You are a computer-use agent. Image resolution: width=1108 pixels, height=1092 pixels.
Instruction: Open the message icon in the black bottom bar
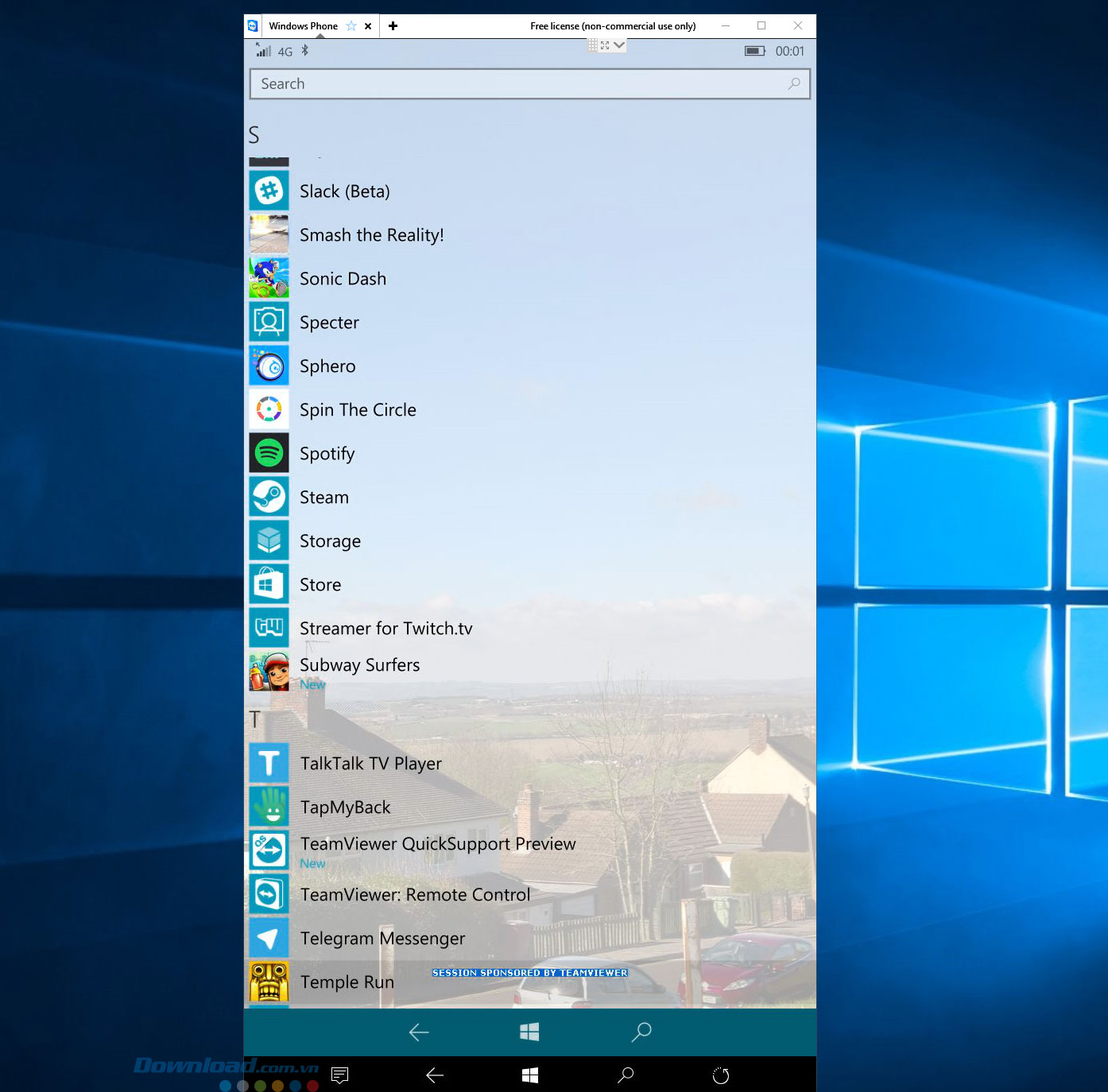point(339,1075)
